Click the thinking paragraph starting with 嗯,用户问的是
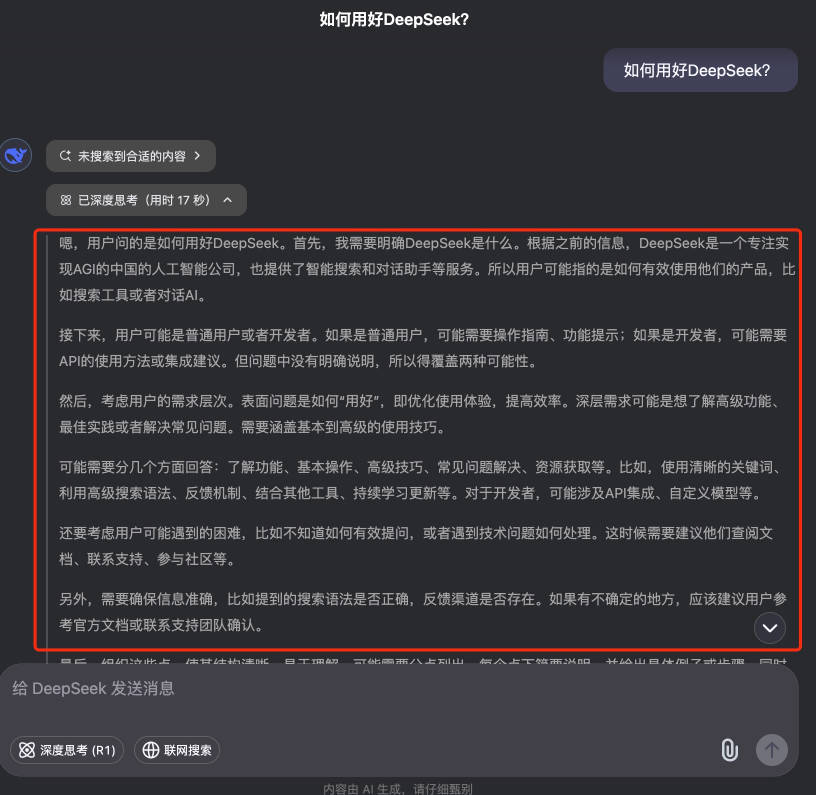The width and height of the screenshot is (816, 795). pos(427,269)
